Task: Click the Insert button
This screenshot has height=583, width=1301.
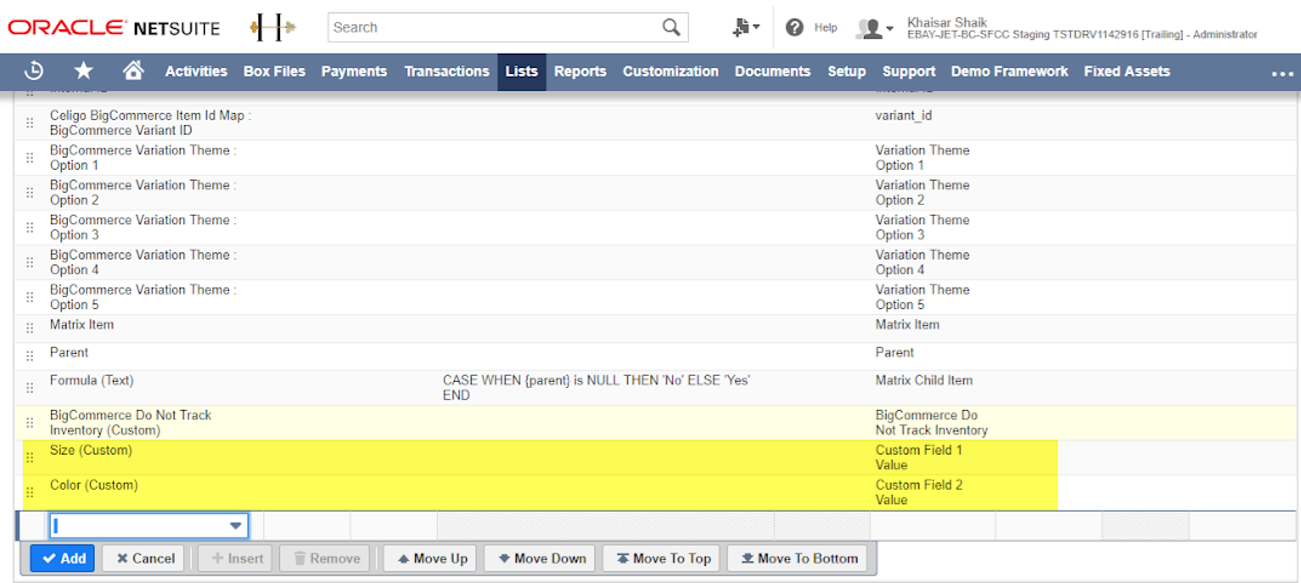Action: (236, 558)
